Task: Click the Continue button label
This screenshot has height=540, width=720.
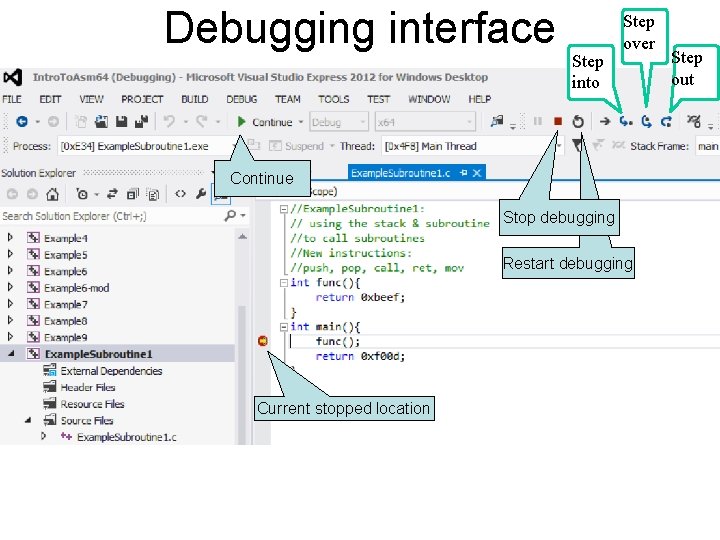Action: (272, 122)
